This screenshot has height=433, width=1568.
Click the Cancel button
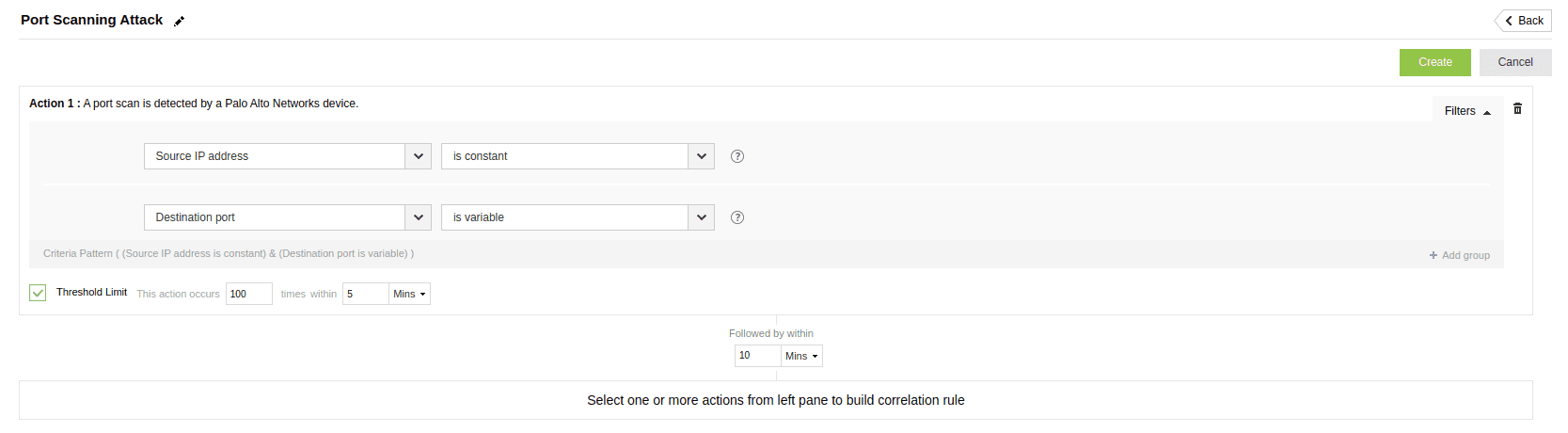pos(1514,62)
